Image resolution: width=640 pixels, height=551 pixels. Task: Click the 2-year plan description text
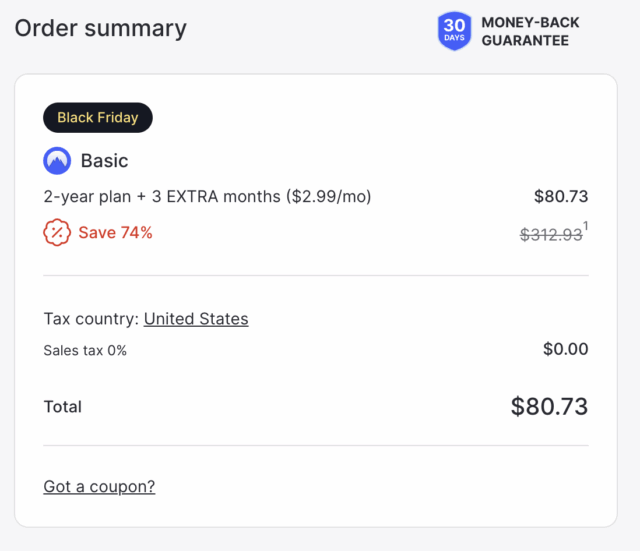[x=160, y=197]
